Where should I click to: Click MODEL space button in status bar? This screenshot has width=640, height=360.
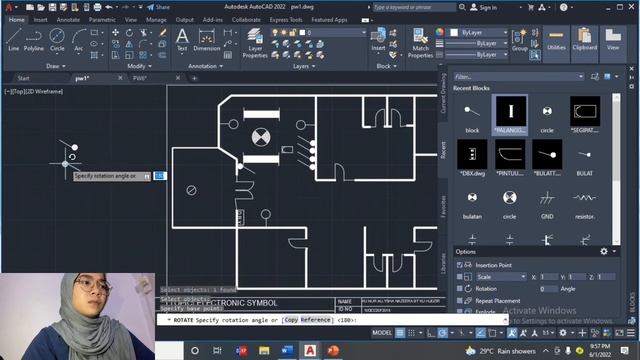(x=382, y=333)
